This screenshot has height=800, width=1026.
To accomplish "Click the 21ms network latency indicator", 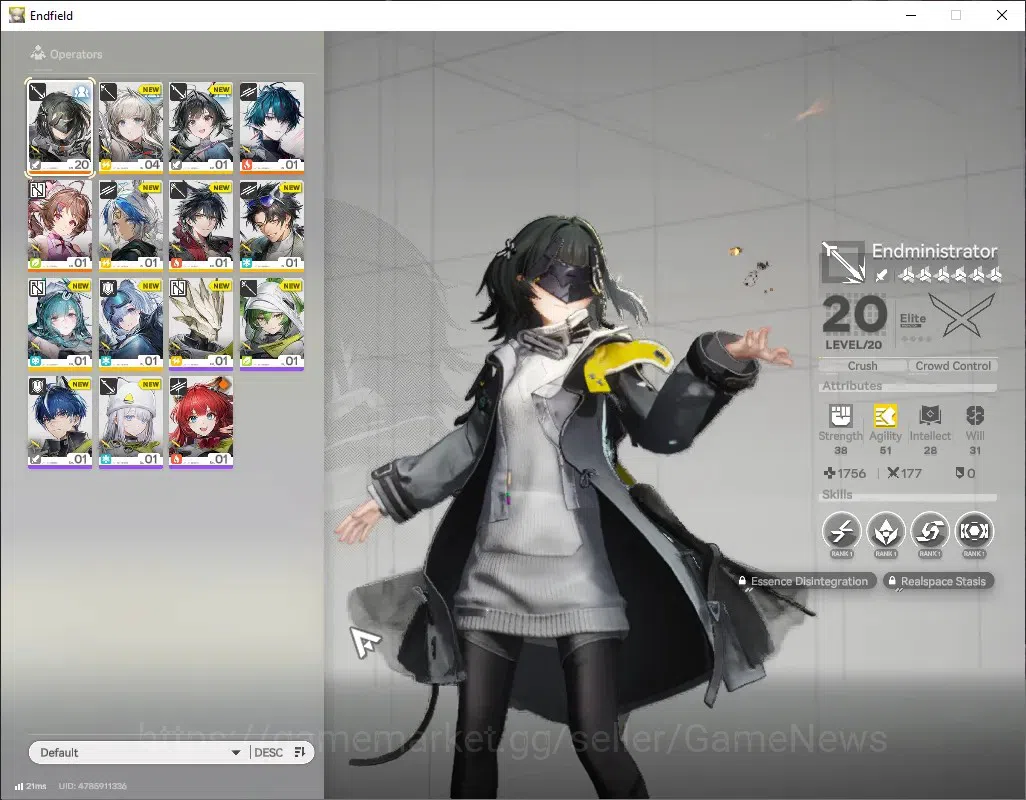I will pos(31,786).
